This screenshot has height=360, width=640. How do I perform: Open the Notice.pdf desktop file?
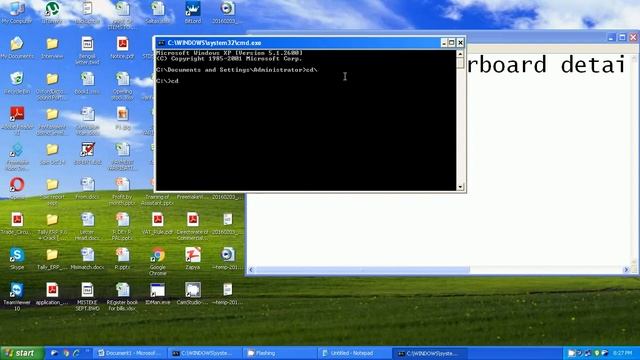click(x=122, y=48)
